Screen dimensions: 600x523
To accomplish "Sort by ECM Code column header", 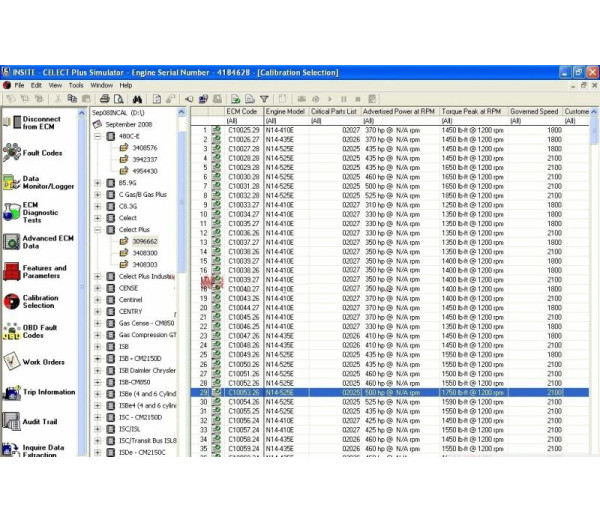I will coord(243,111).
